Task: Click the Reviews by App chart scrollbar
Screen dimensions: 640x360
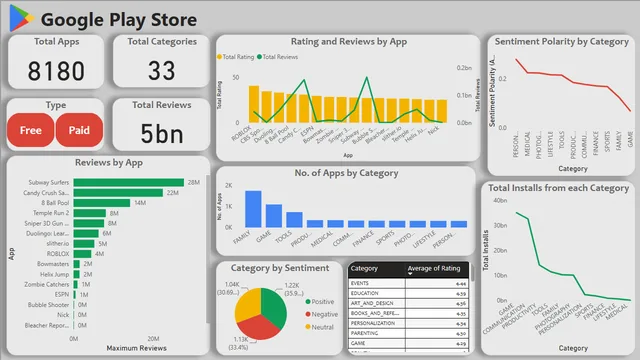Action: 208,249
